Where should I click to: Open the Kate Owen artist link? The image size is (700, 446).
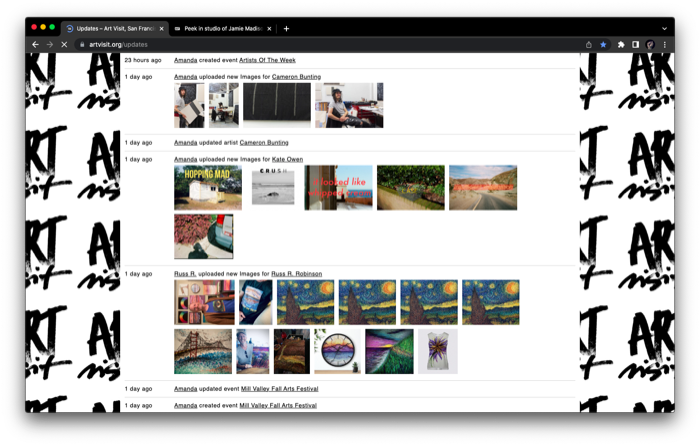tap(287, 159)
